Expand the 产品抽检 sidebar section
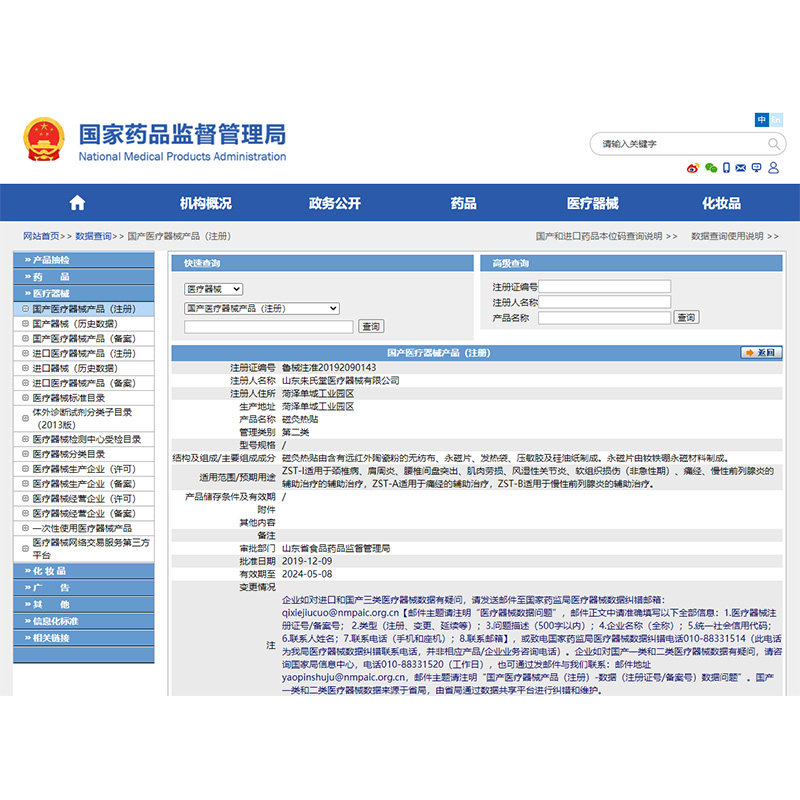 click(x=84, y=260)
